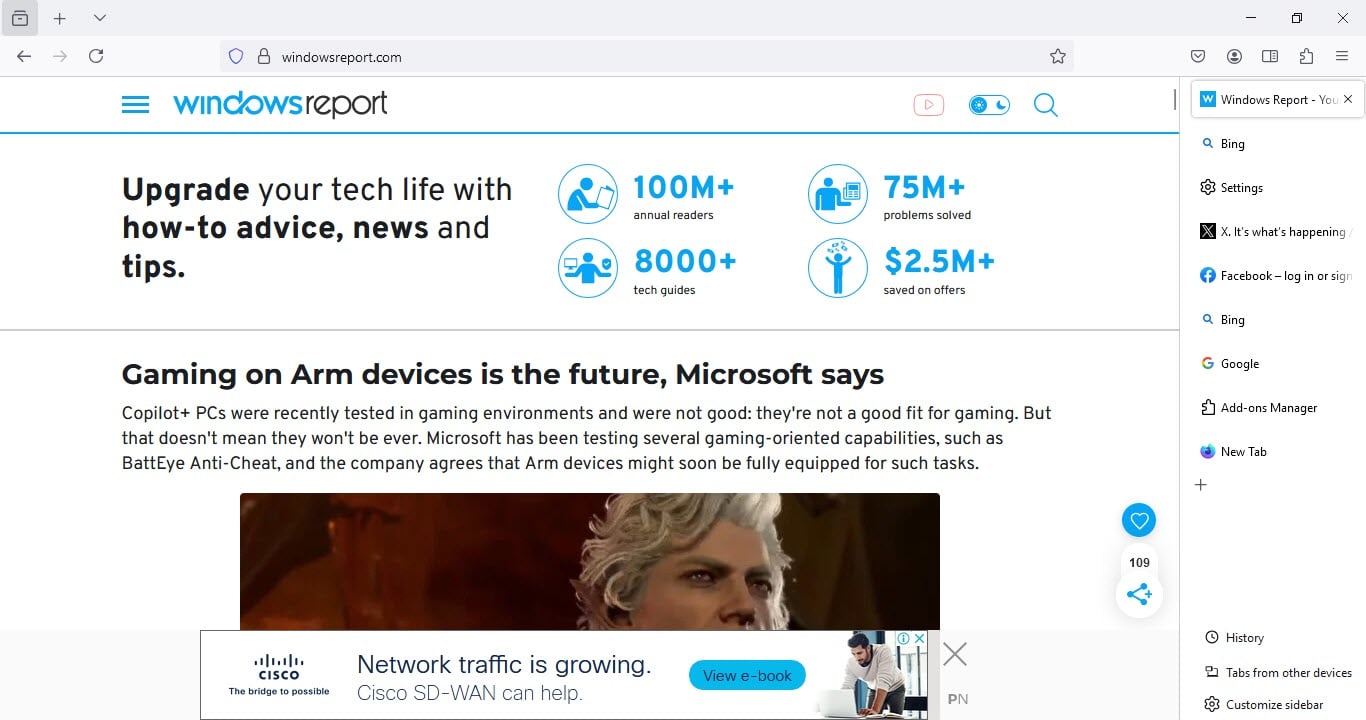Share the article via share button
Image resolution: width=1366 pixels, height=720 pixels.
click(1139, 594)
